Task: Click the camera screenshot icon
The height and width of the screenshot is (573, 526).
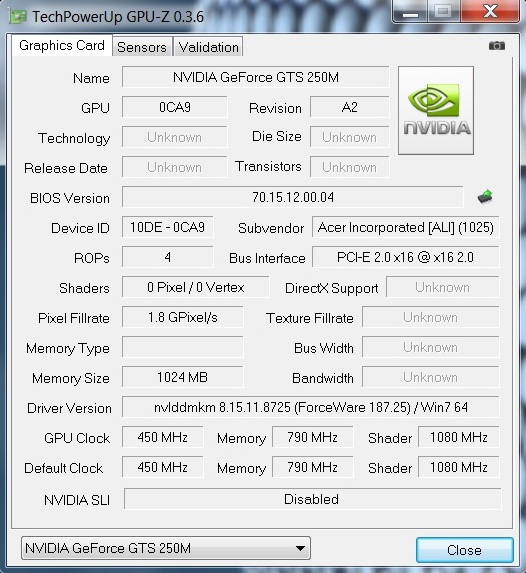Action: click(497, 46)
